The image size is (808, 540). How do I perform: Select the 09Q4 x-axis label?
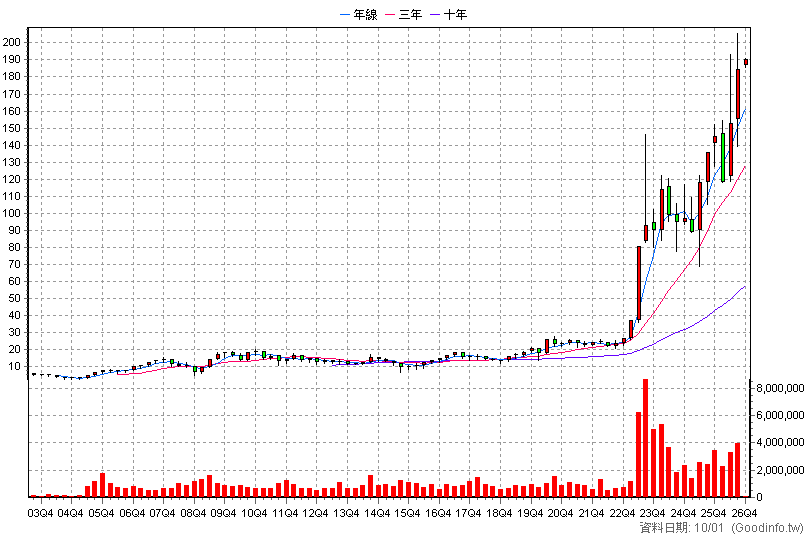(x=224, y=513)
